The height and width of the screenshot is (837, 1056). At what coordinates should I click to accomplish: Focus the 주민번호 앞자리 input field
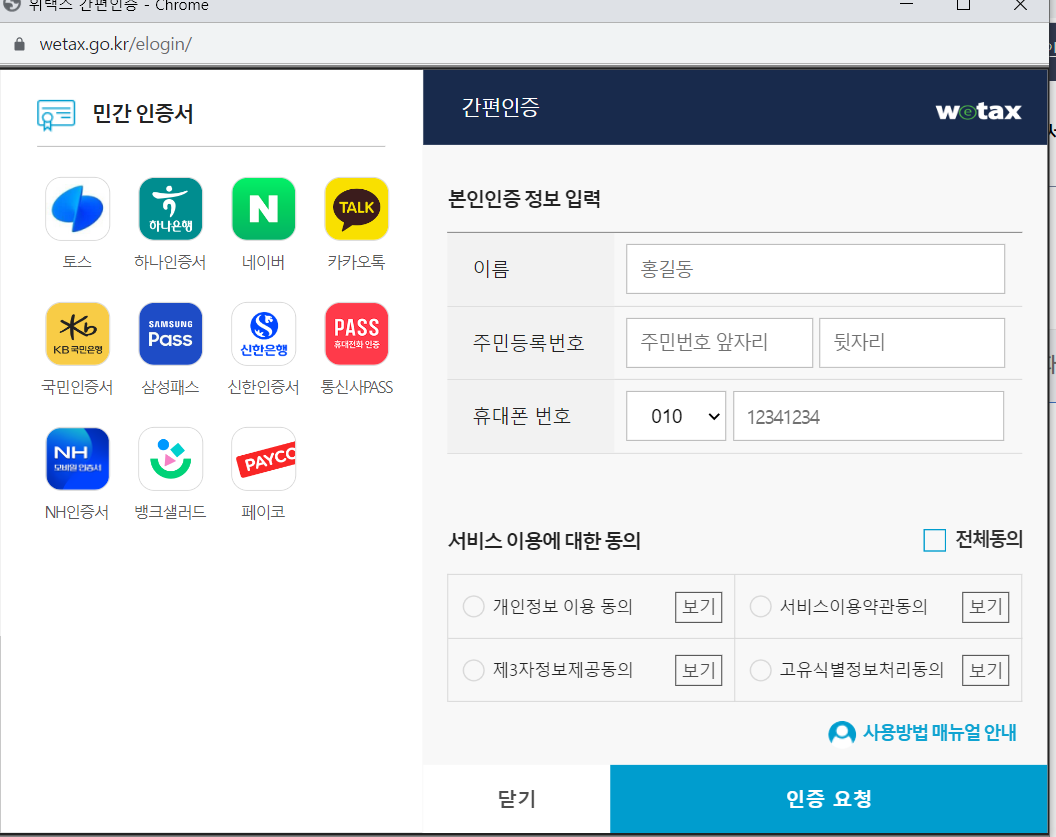(x=719, y=343)
